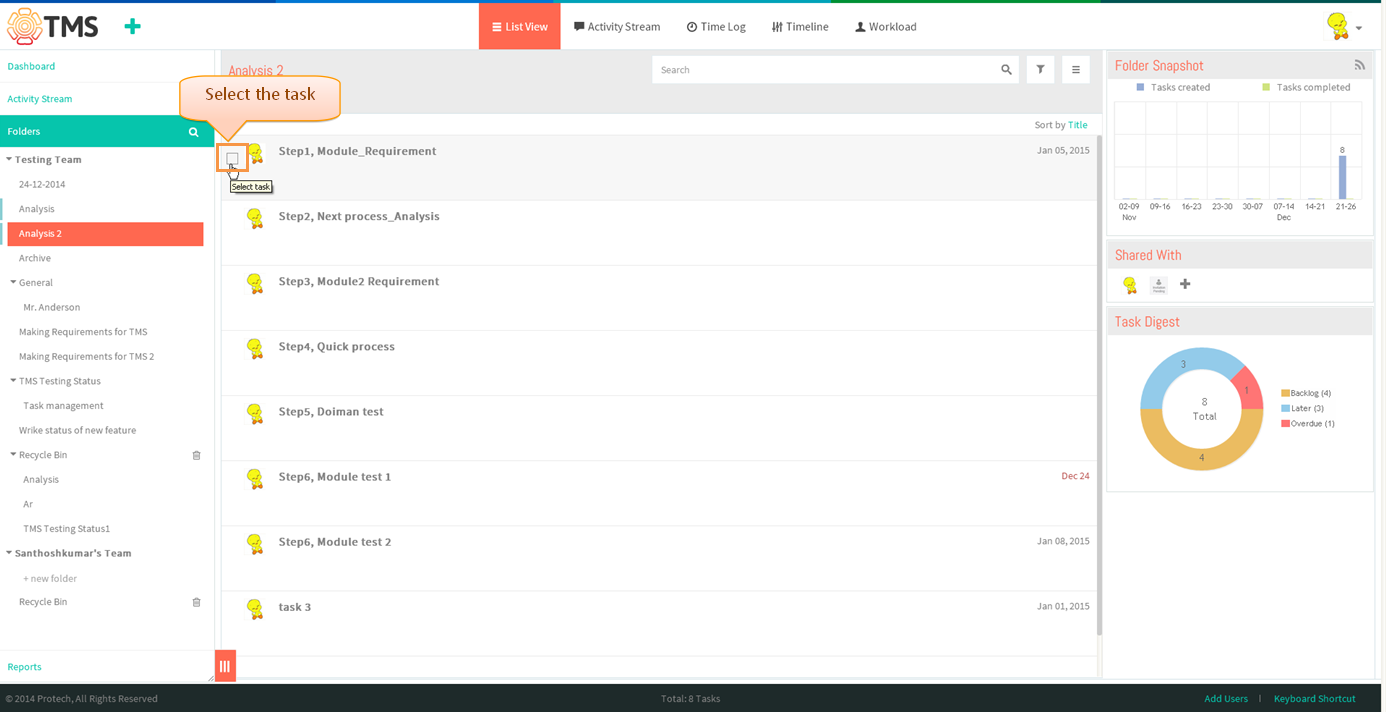The image size is (1386, 714).
Task: Open the Workload tab
Action: 886,27
